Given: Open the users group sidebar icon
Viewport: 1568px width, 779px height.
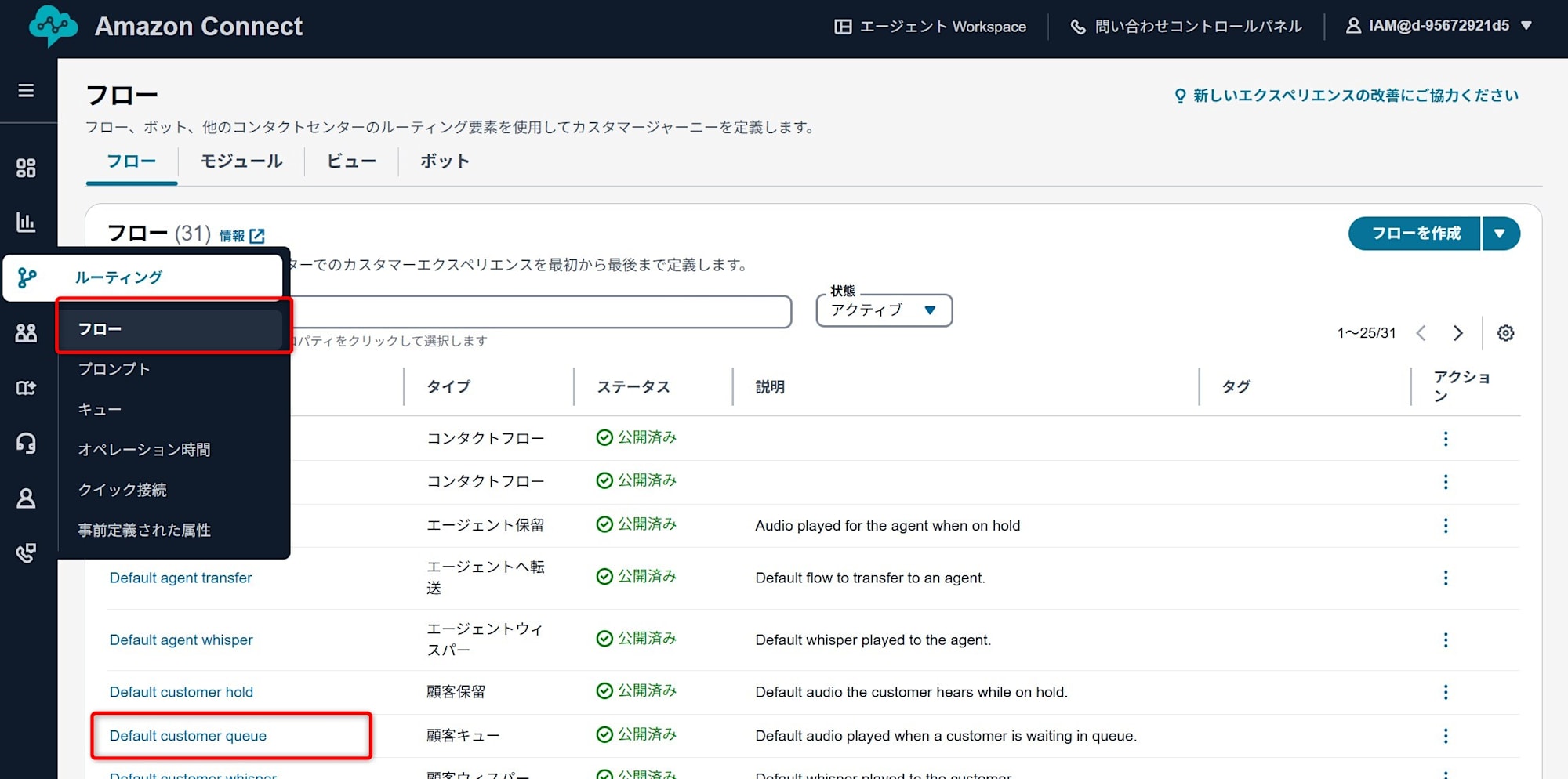Looking at the screenshot, I should click(x=26, y=333).
